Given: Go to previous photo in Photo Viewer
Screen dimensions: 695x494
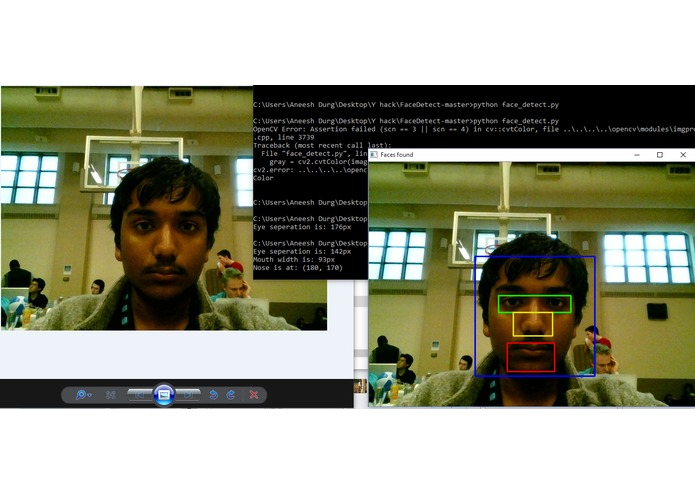Looking at the screenshot, I should pos(139,395).
